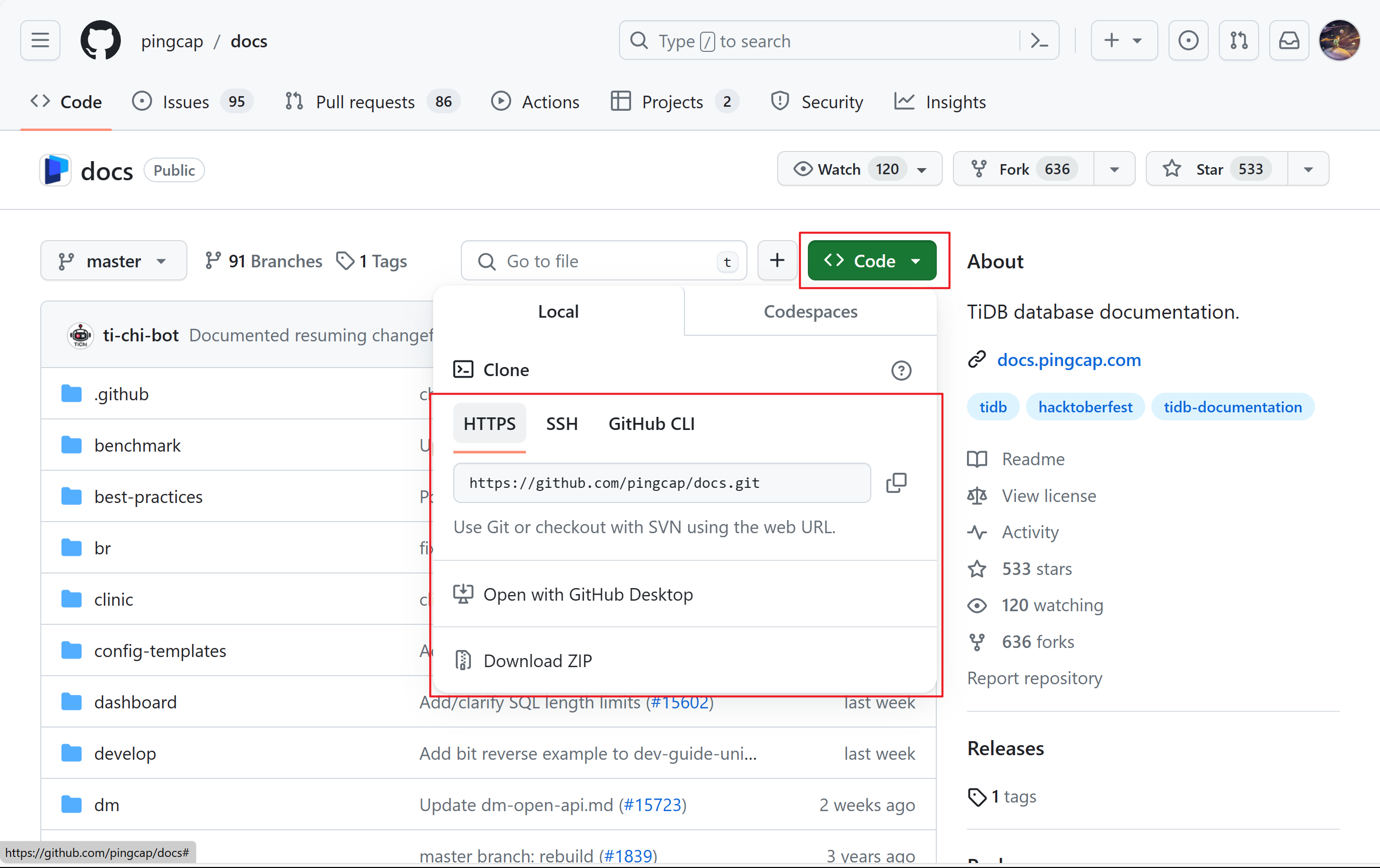Open the ti-chi-bot author link
This screenshot has height=868, width=1380.
141,335
